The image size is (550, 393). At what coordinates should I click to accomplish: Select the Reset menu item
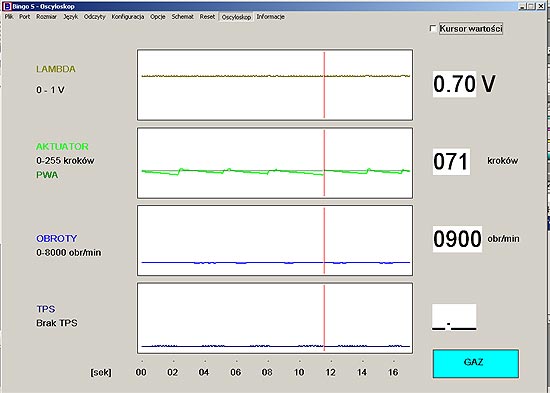click(x=207, y=17)
